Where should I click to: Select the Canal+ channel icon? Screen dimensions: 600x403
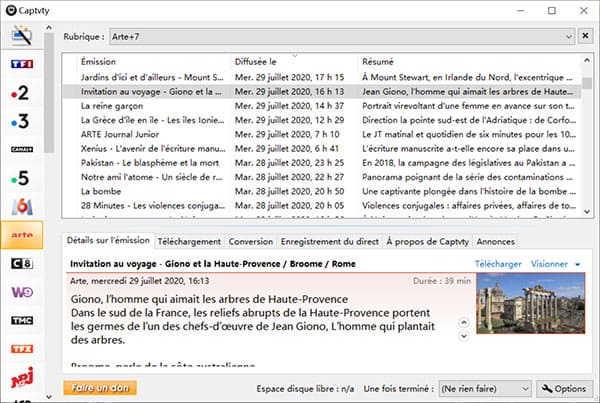(x=22, y=149)
